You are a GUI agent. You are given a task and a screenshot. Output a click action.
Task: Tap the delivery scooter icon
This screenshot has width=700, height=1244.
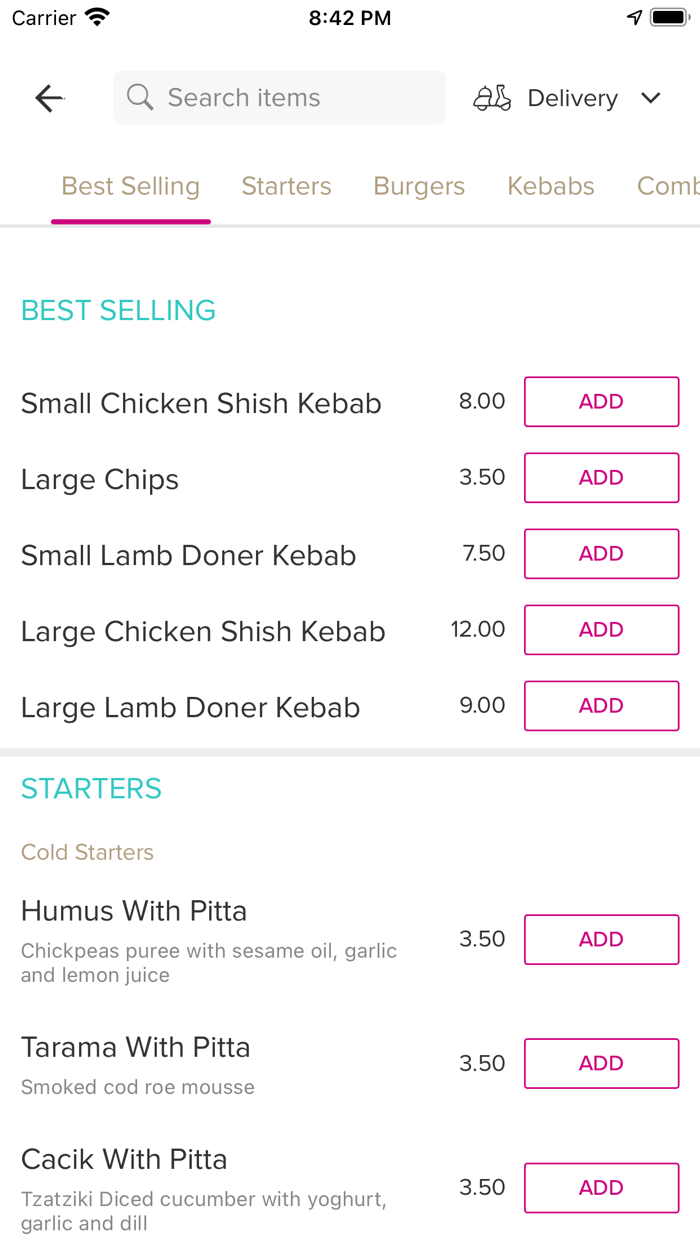pyautogui.click(x=492, y=98)
